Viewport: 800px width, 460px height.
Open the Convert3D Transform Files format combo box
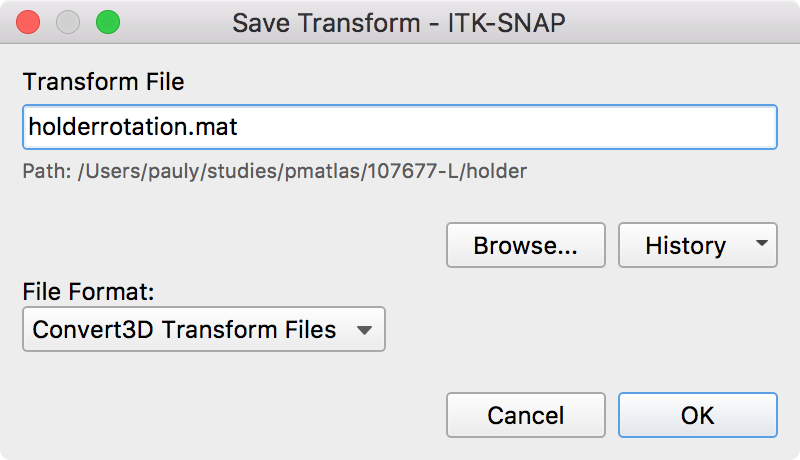[204, 329]
